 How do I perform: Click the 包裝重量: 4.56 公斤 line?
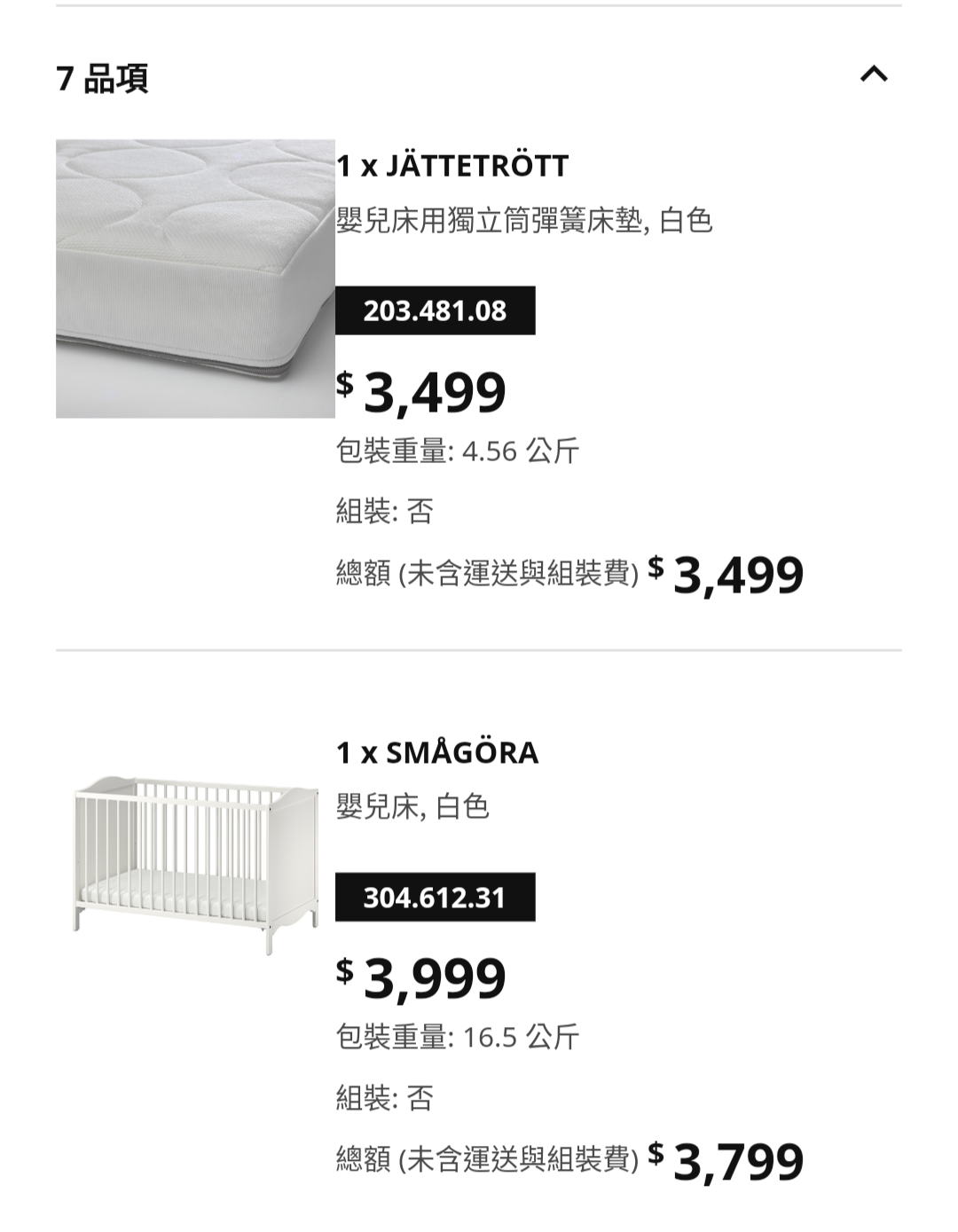(x=458, y=451)
